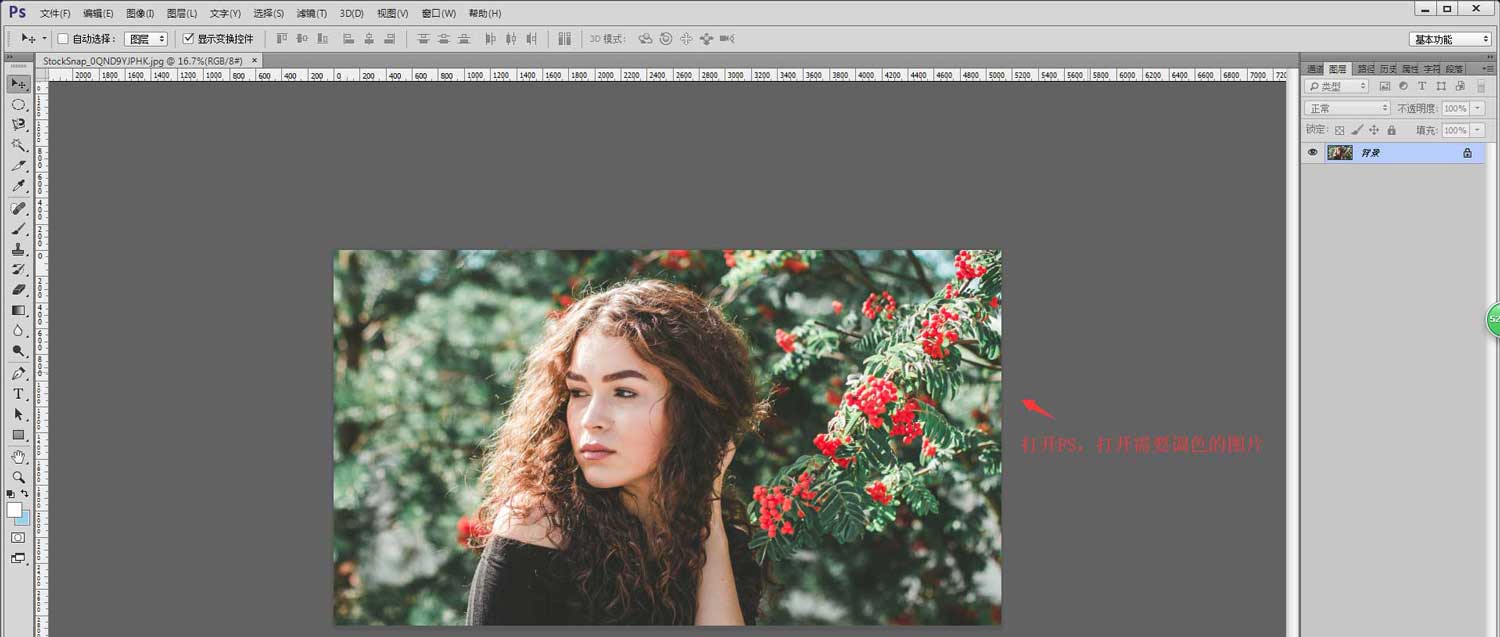Viewport: 1500px width, 637px height.
Task: Select the Brush tool
Action: (x=18, y=228)
